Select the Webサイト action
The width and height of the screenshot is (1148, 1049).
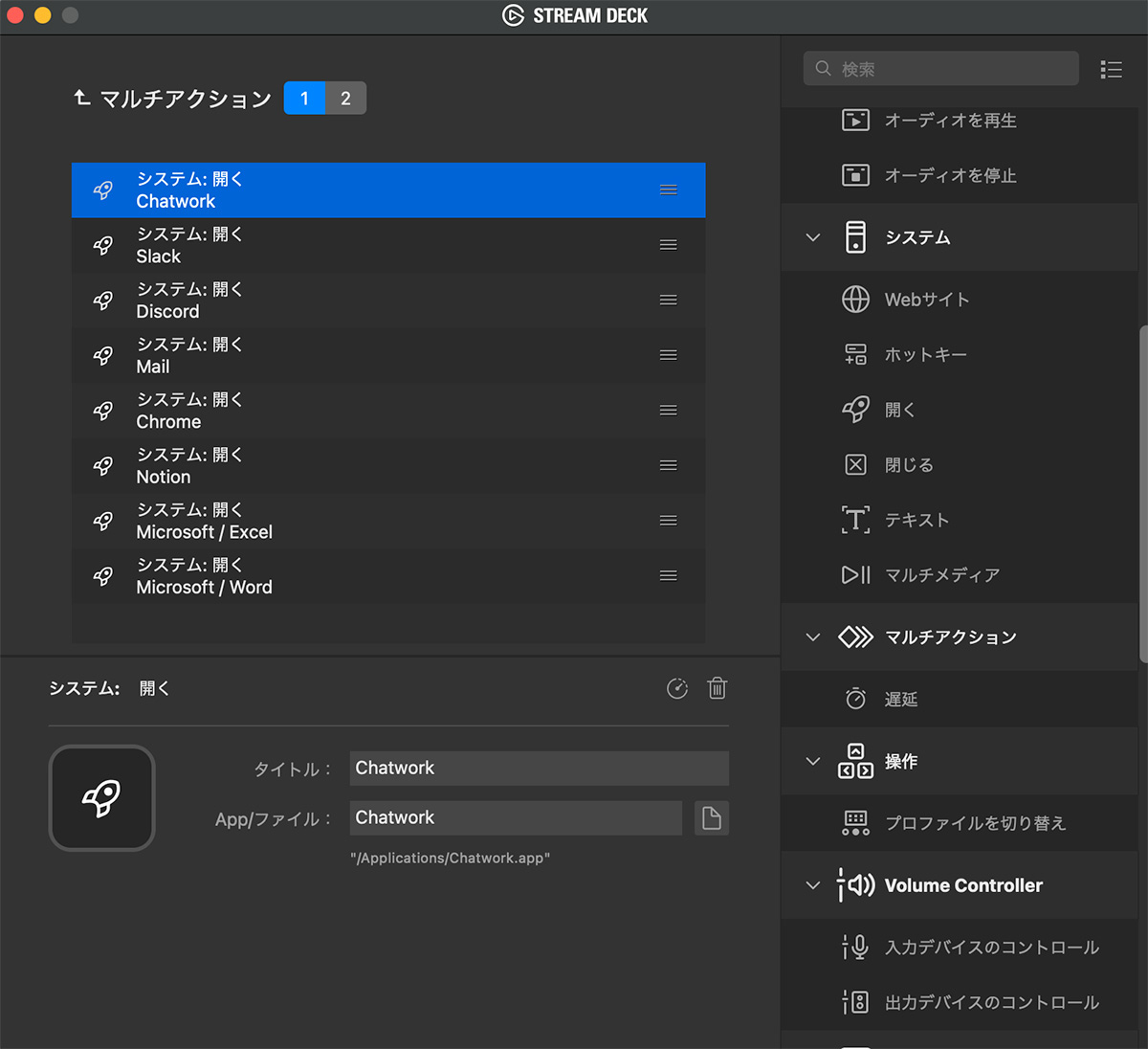click(x=959, y=300)
